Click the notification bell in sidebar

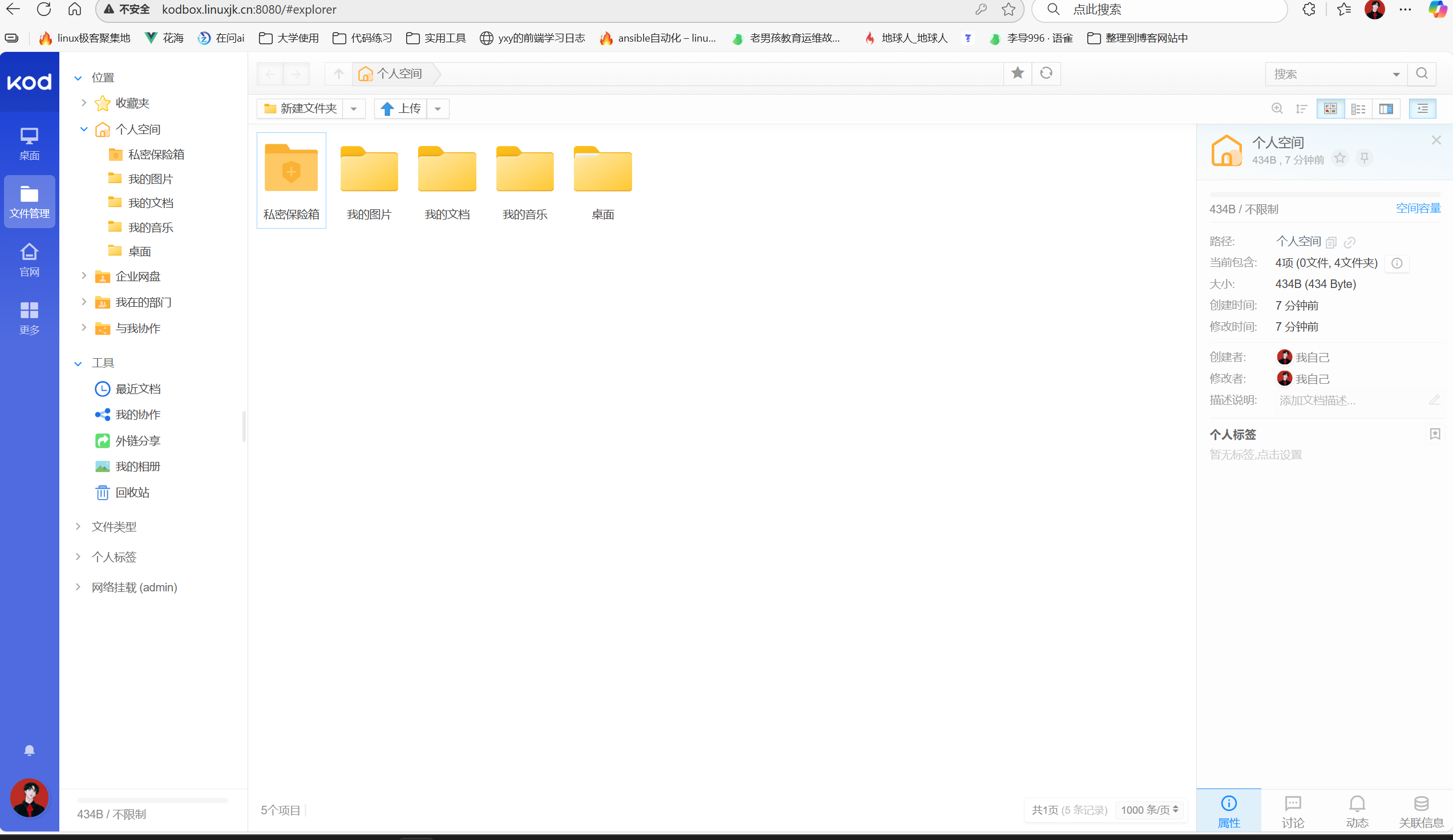click(30, 750)
